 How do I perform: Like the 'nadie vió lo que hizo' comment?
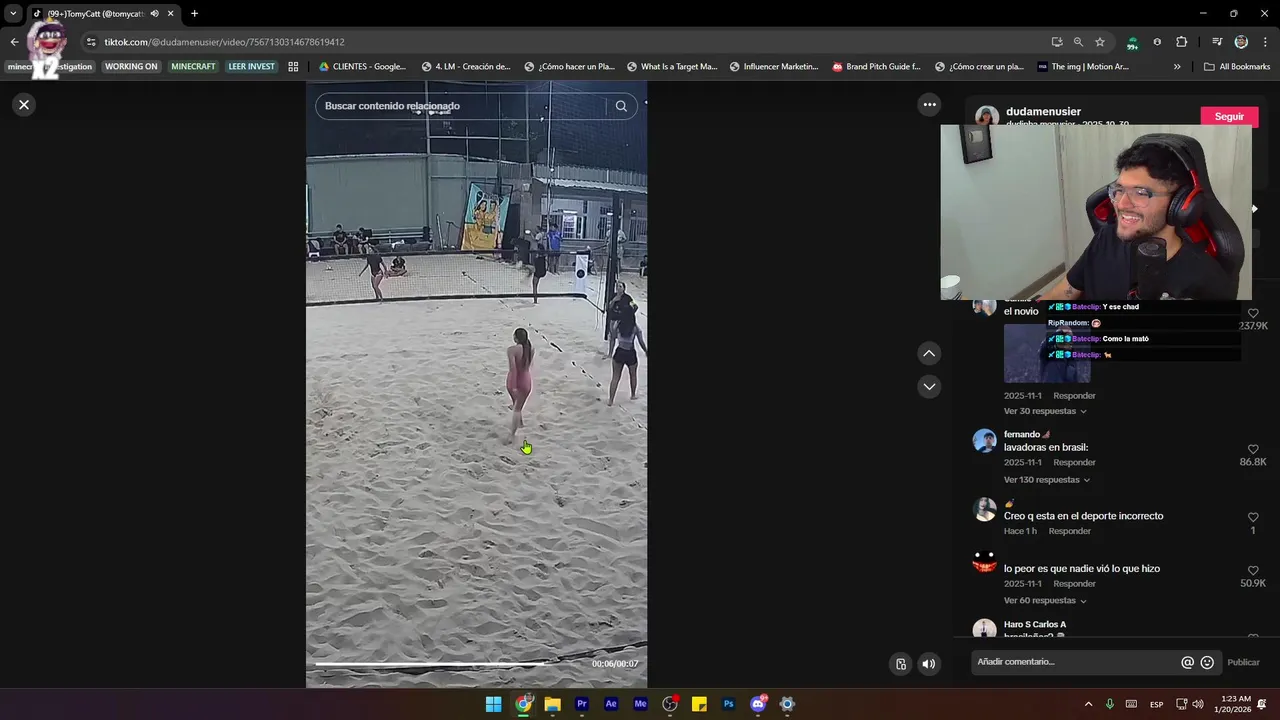point(1253,570)
